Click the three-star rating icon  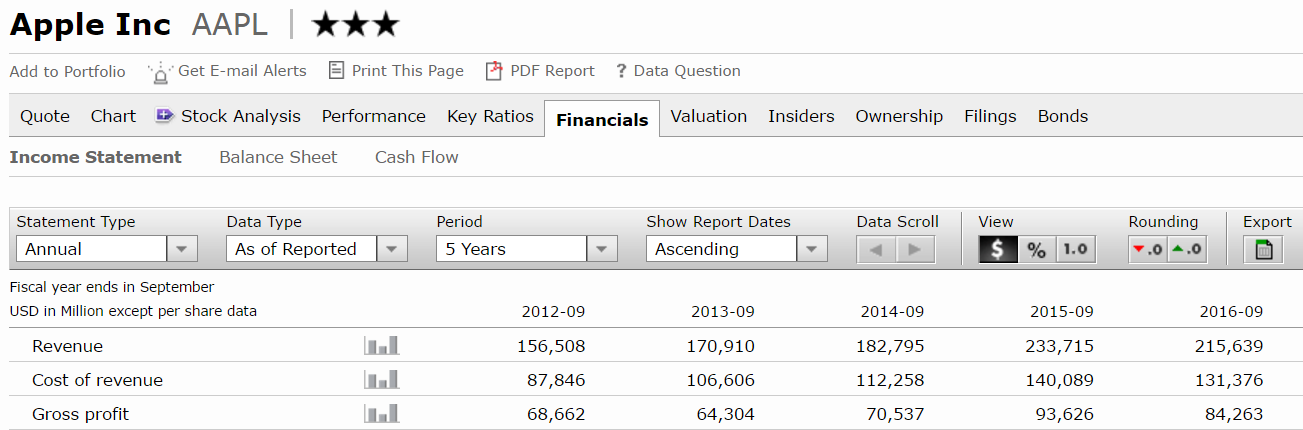[355, 25]
